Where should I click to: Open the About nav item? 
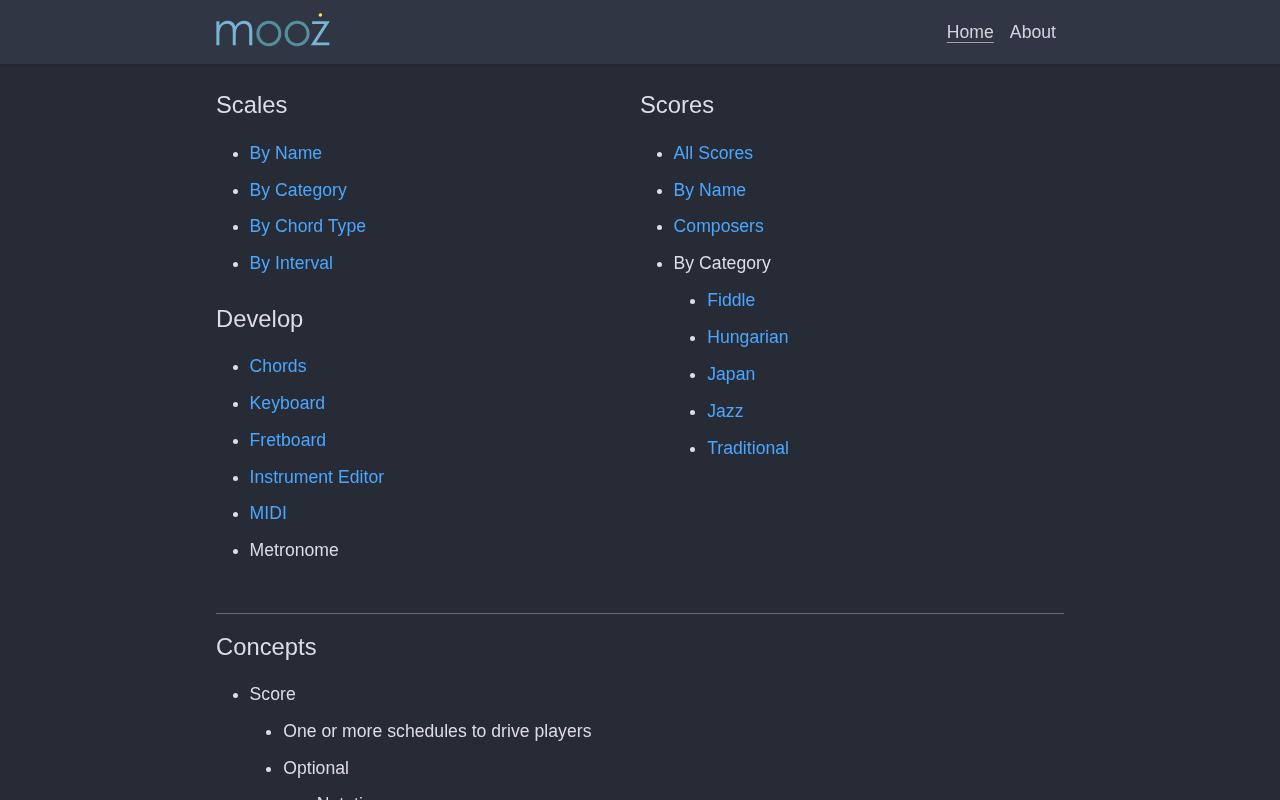(x=1033, y=32)
